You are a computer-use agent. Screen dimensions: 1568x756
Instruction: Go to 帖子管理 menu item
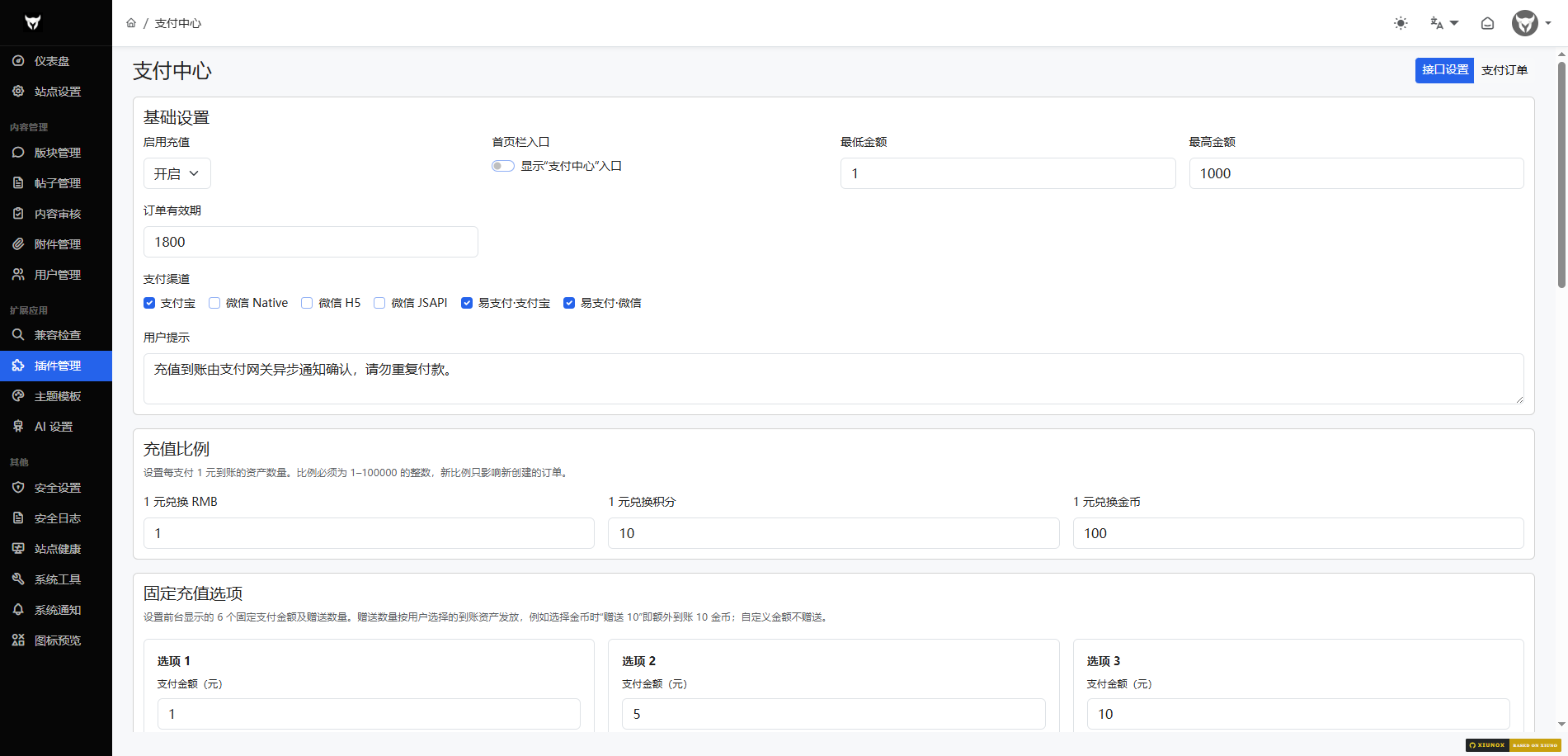click(x=56, y=183)
